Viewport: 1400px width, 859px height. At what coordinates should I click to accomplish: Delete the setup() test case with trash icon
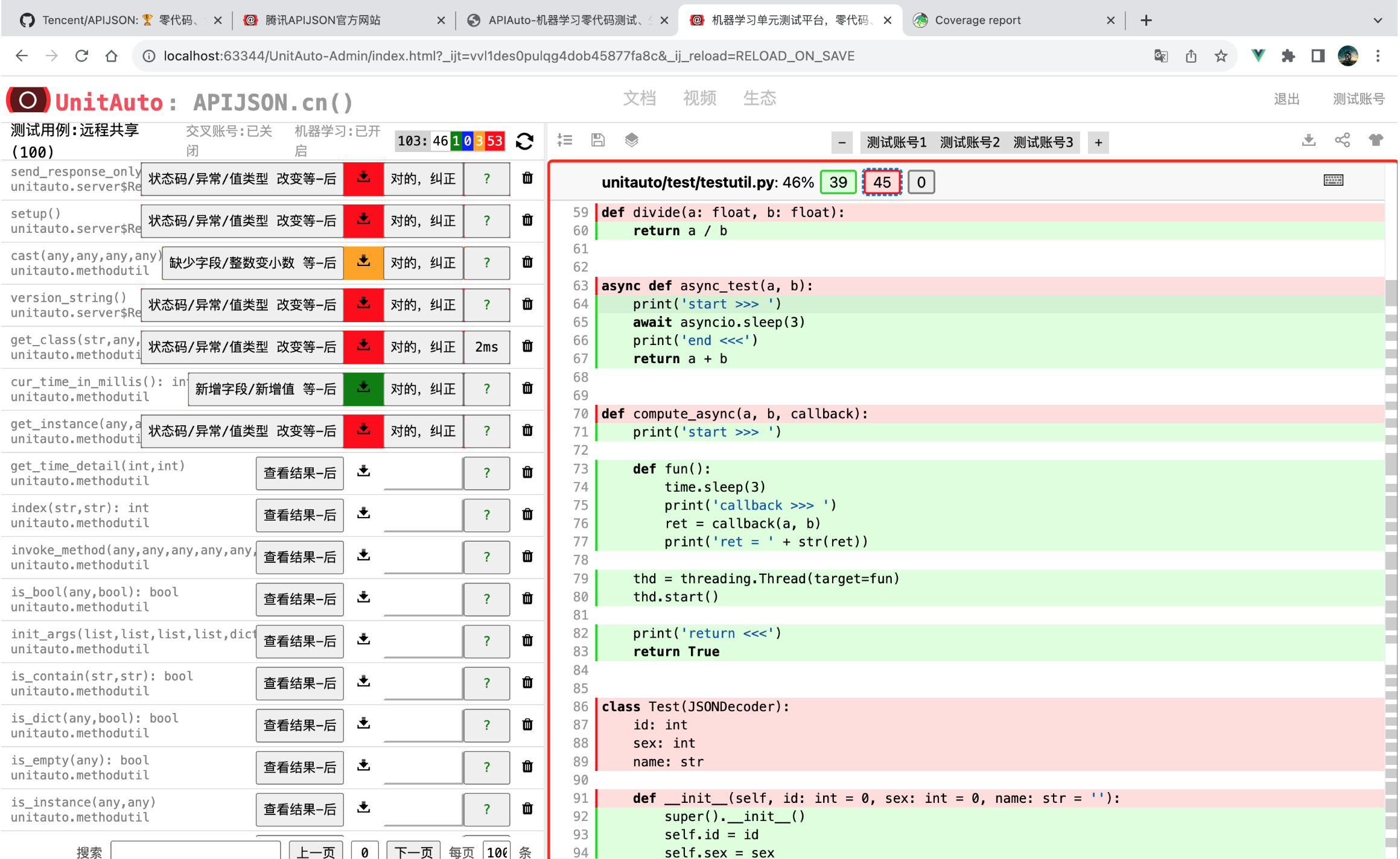[x=527, y=220]
